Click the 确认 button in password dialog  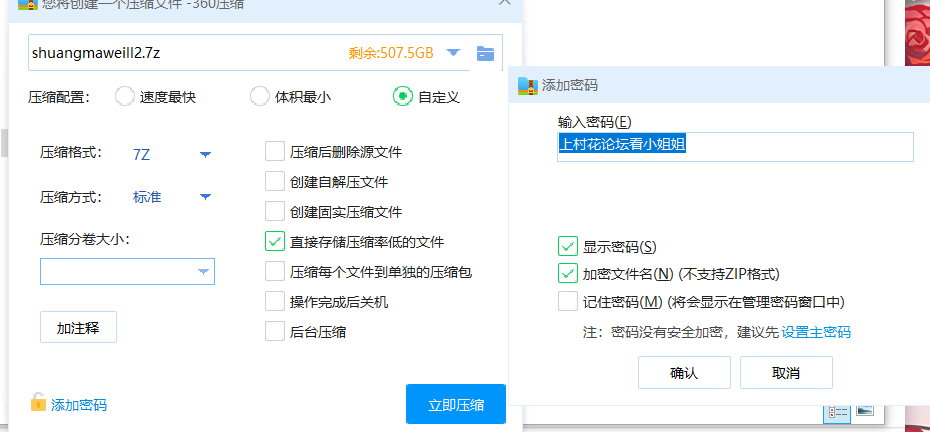point(684,373)
